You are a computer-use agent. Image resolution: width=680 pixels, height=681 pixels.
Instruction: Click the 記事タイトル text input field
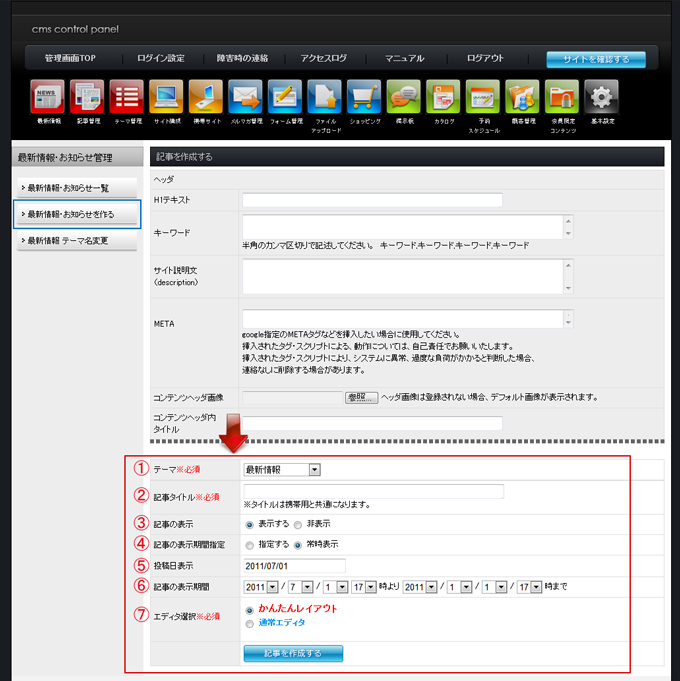click(373, 491)
